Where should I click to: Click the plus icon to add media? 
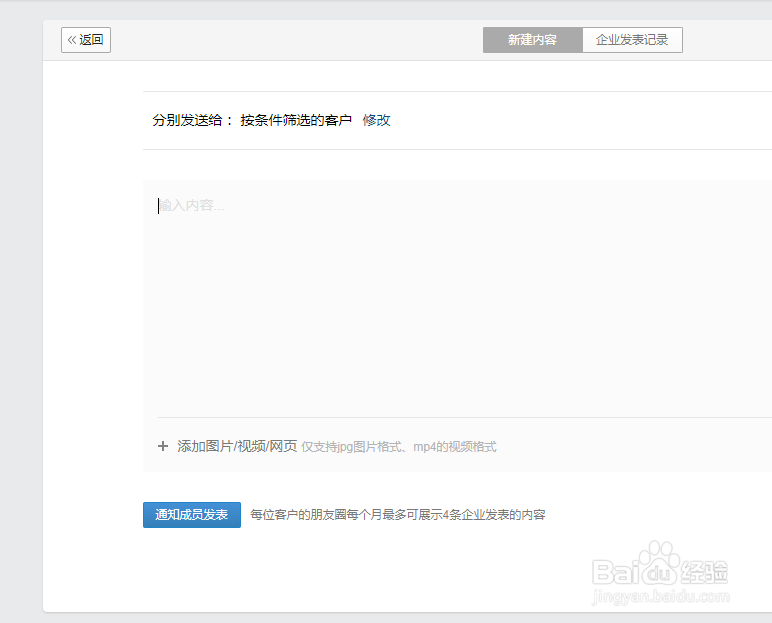(x=163, y=446)
